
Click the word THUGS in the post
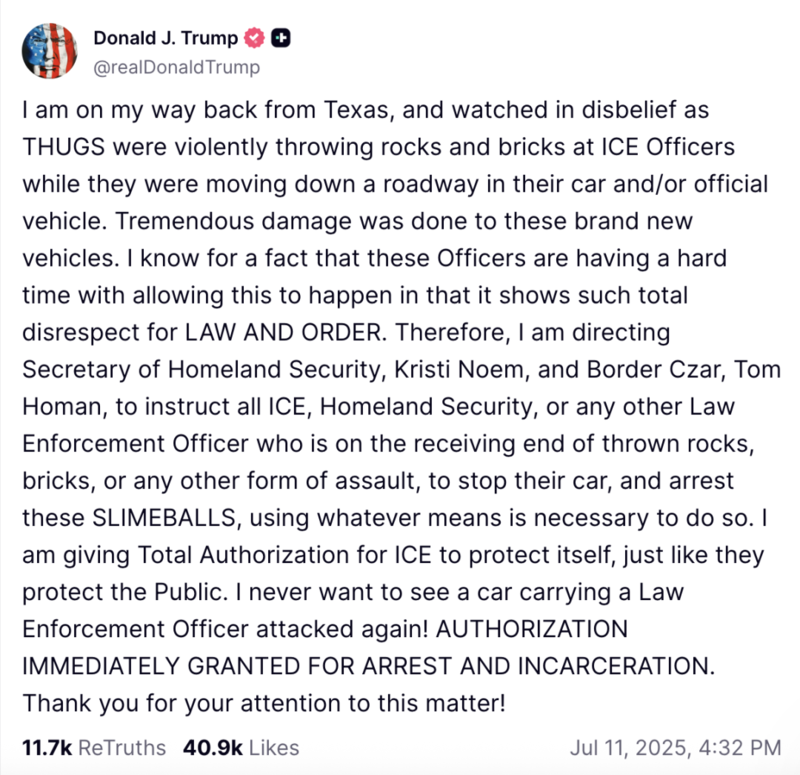coord(64,147)
